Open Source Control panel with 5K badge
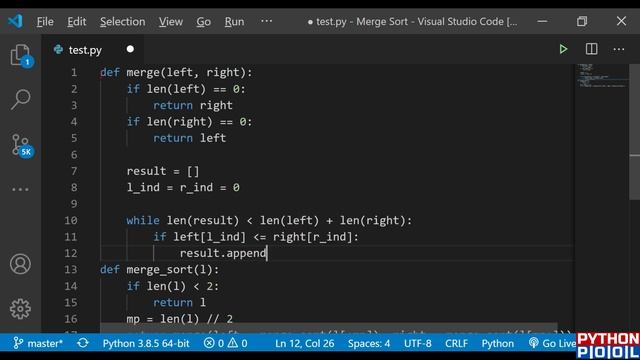This screenshot has height=360, width=640. pos(21,146)
